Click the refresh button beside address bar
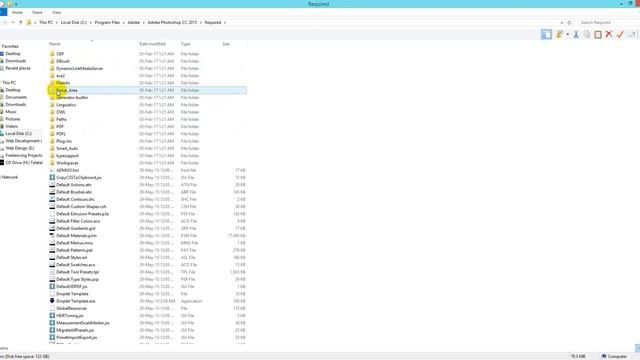This screenshot has width=640, height=360. (569, 22)
